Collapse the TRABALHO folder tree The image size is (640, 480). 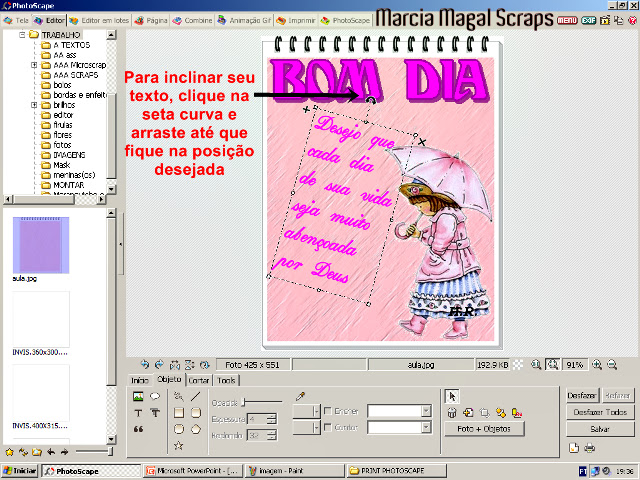(x=22, y=35)
